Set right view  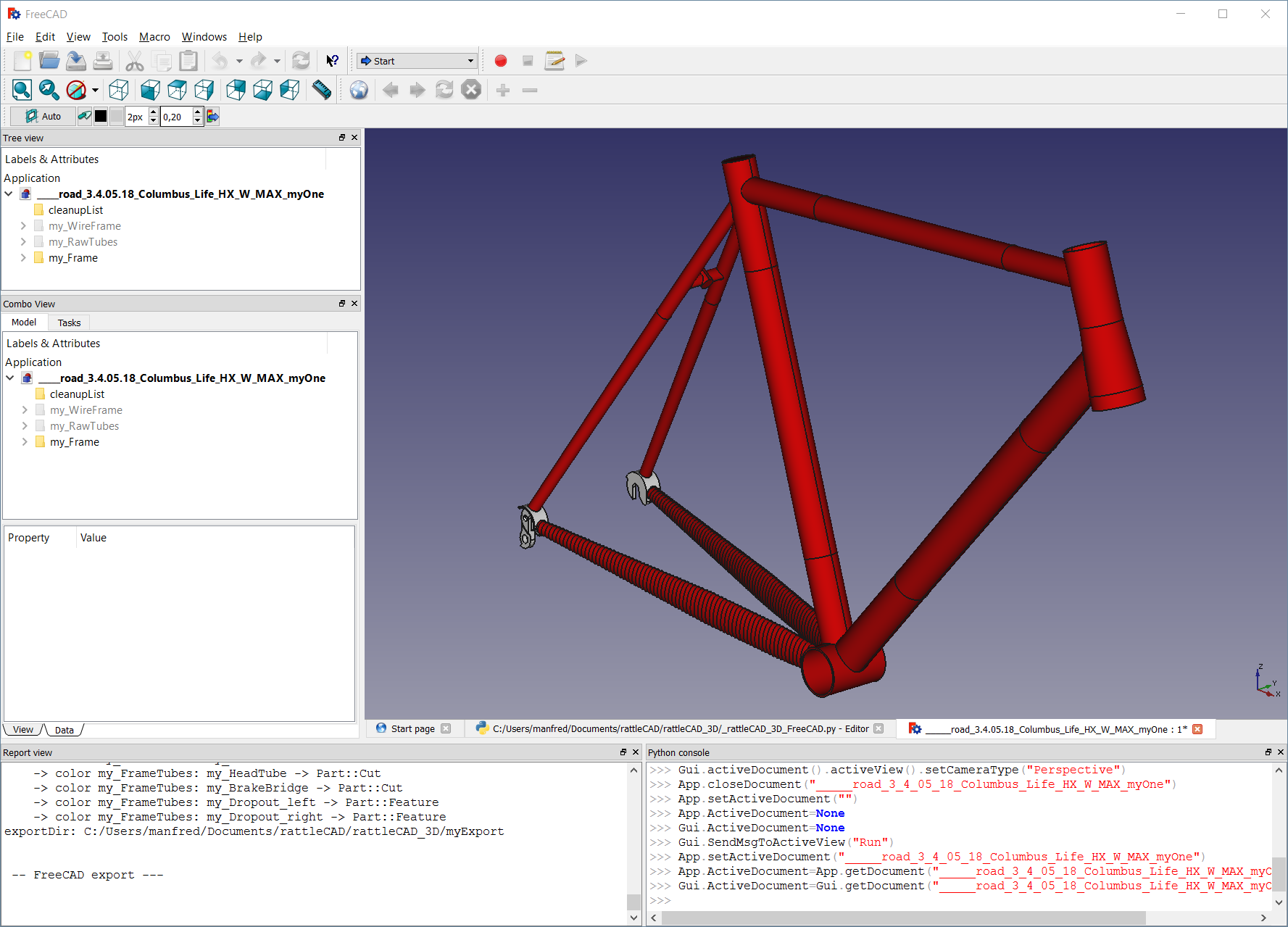(204, 90)
